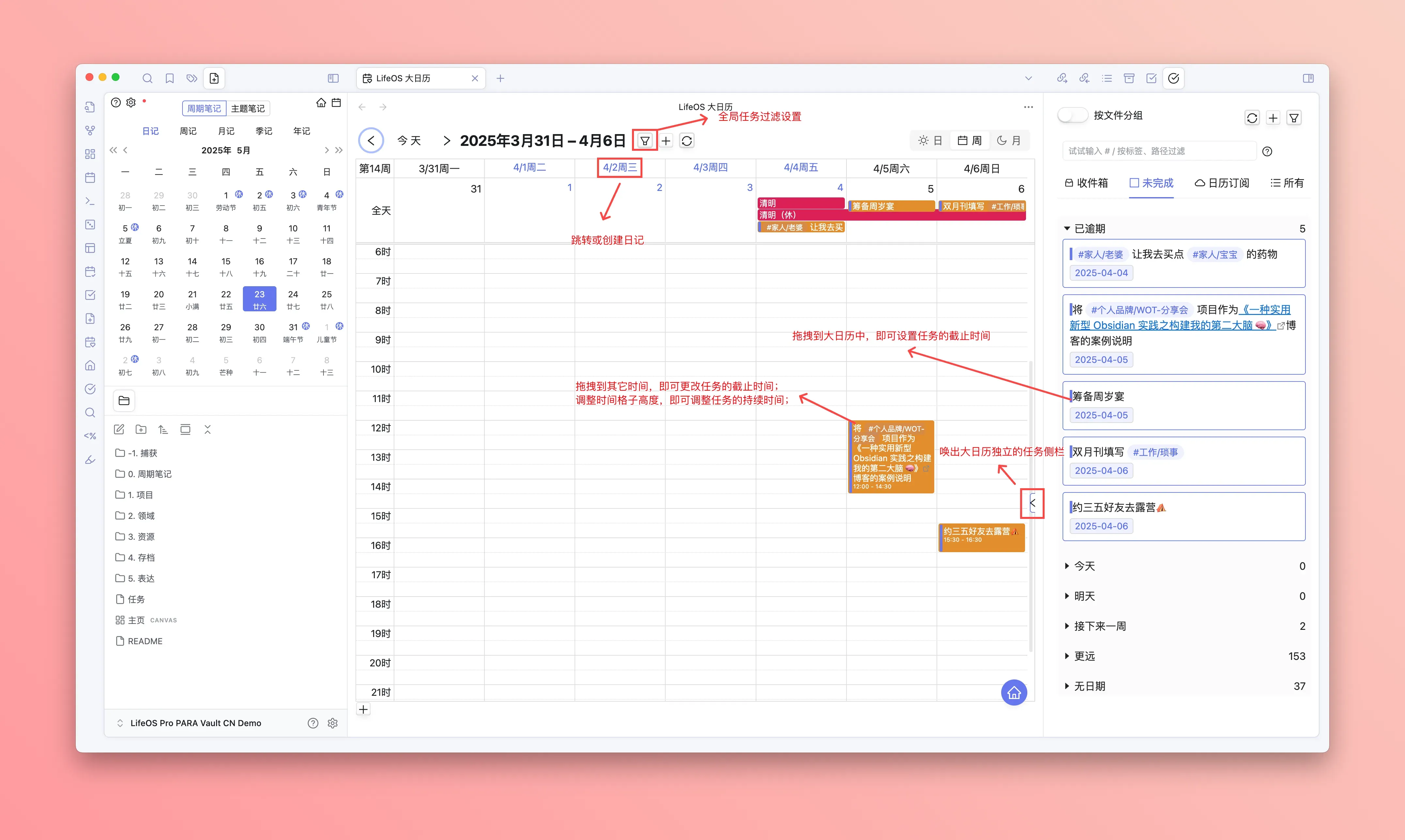Open the calendar icon above mini calendar
The width and height of the screenshot is (1405, 840).
click(x=336, y=102)
